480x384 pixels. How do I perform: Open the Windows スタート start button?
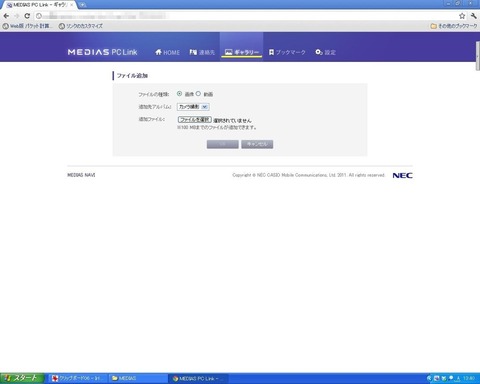coord(22,378)
